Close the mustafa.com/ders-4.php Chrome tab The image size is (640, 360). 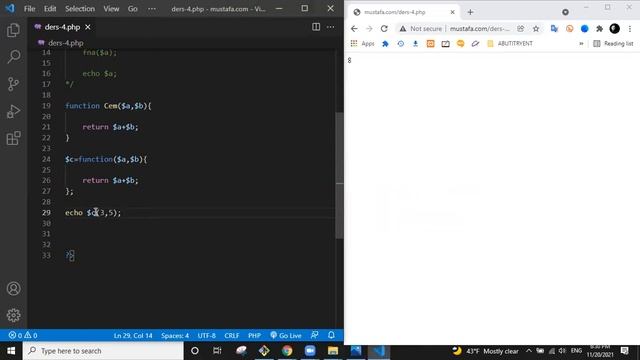tap(452, 12)
